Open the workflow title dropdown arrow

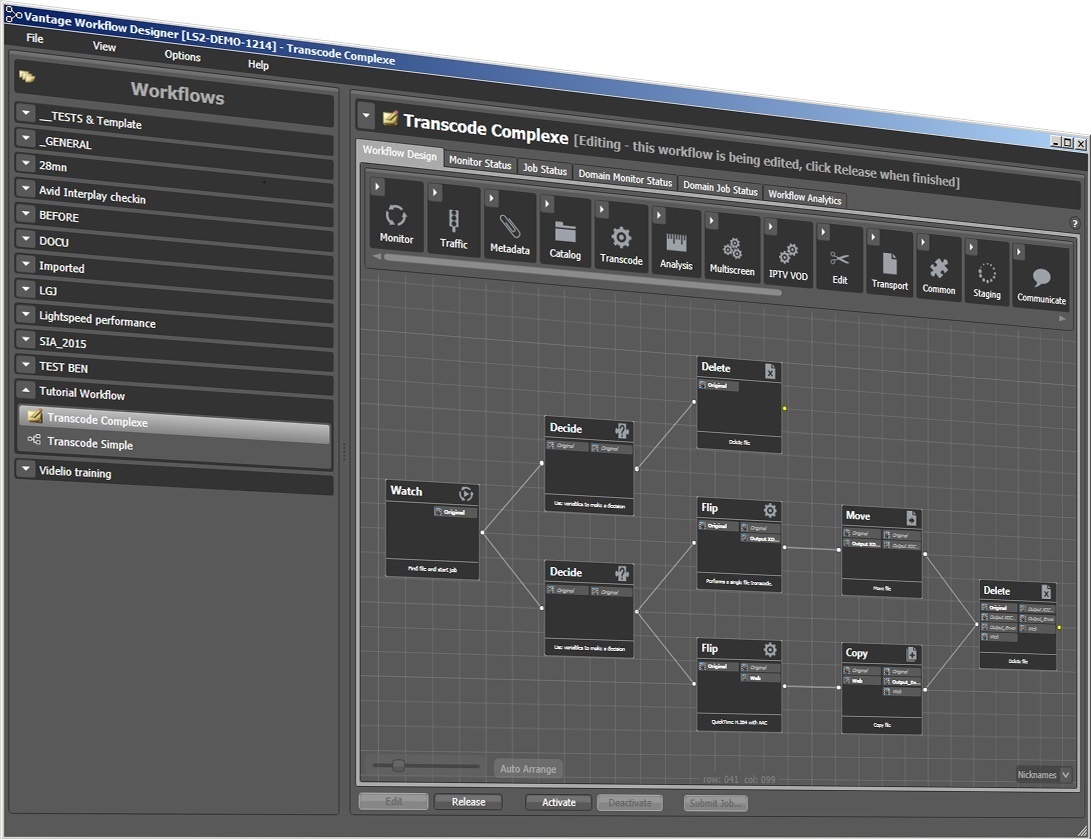click(366, 116)
